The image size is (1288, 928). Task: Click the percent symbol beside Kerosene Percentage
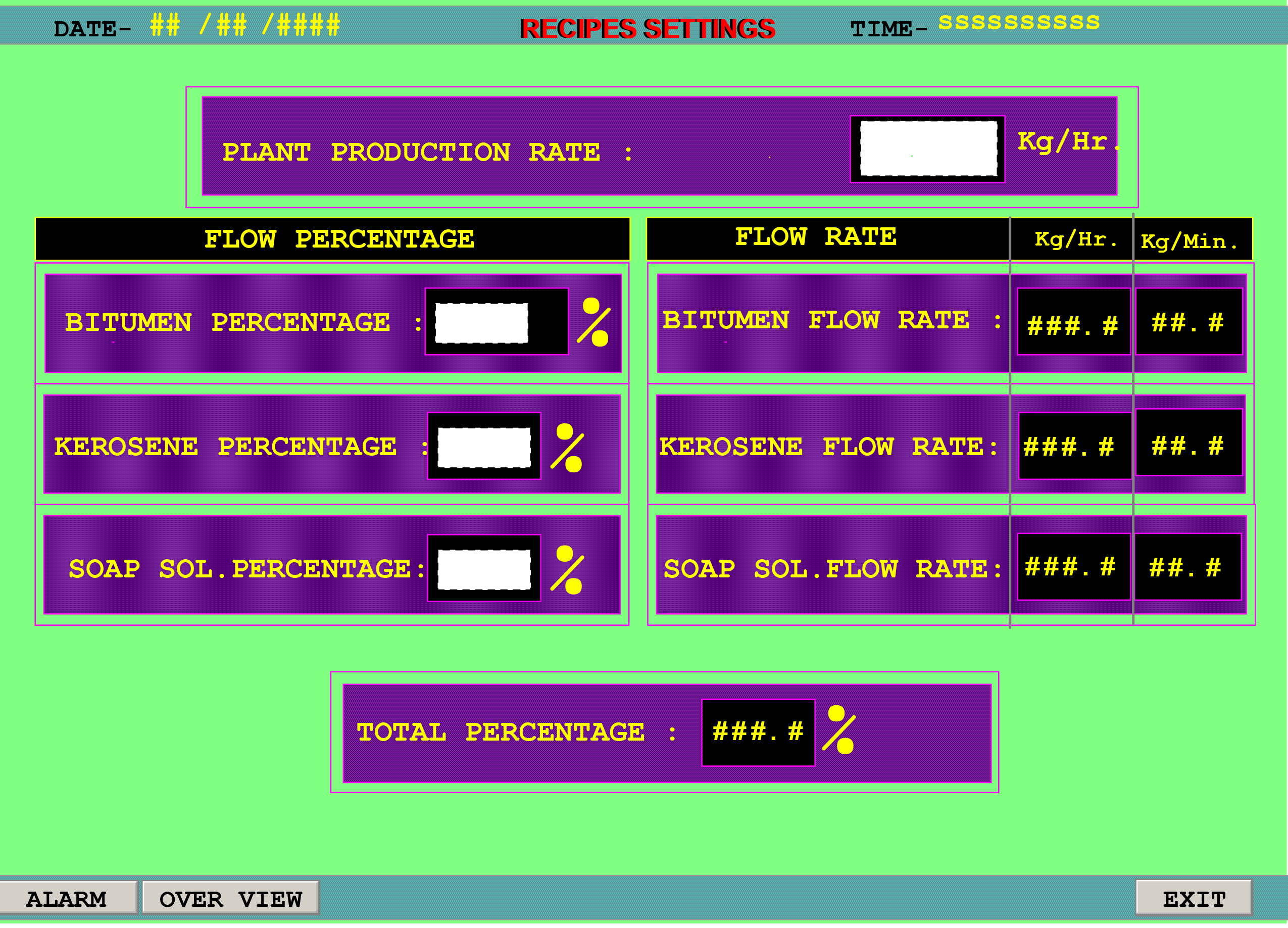[568, 449]
